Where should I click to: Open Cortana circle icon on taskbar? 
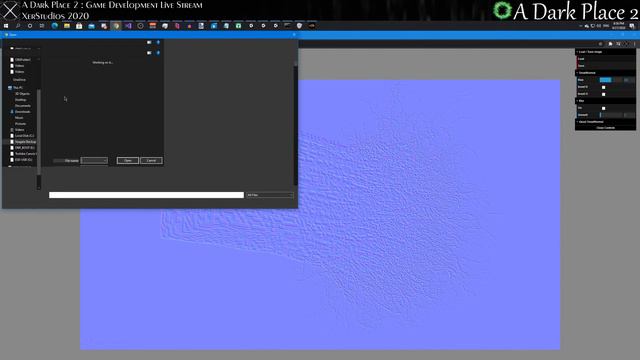[30, 26]
